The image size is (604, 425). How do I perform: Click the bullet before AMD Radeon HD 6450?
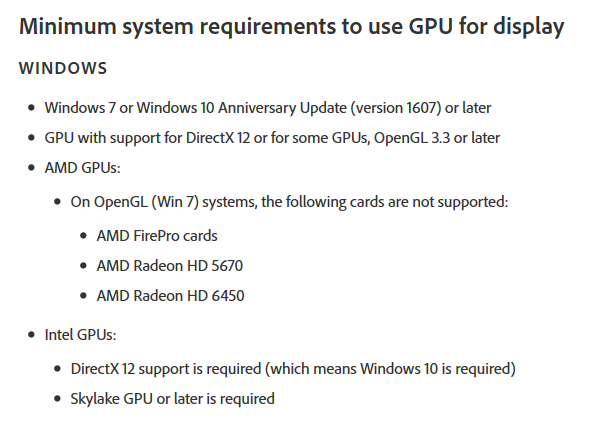pos(85,295)
